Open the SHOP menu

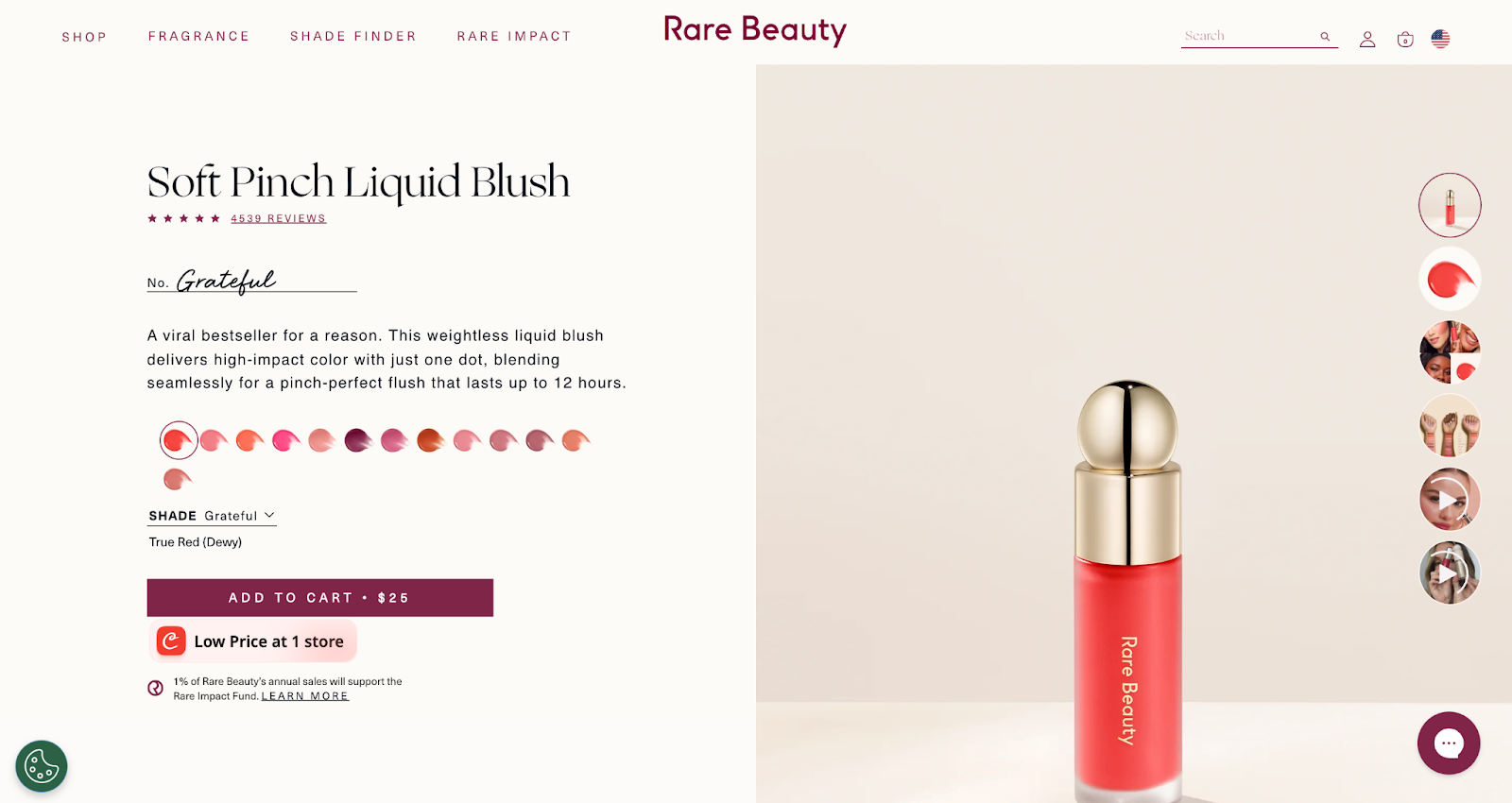click(84, 37)
